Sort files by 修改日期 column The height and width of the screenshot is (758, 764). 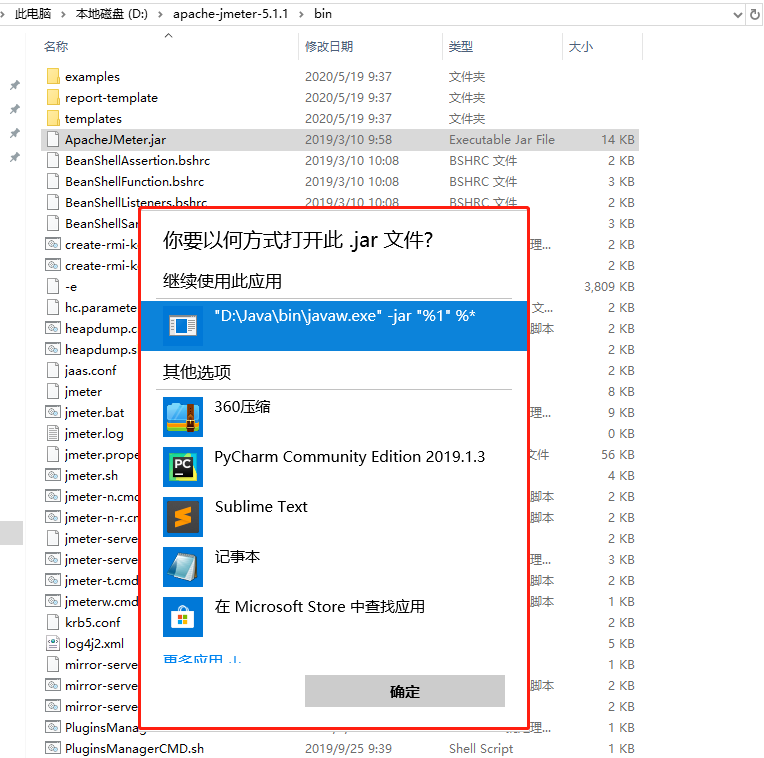(329, 47)
